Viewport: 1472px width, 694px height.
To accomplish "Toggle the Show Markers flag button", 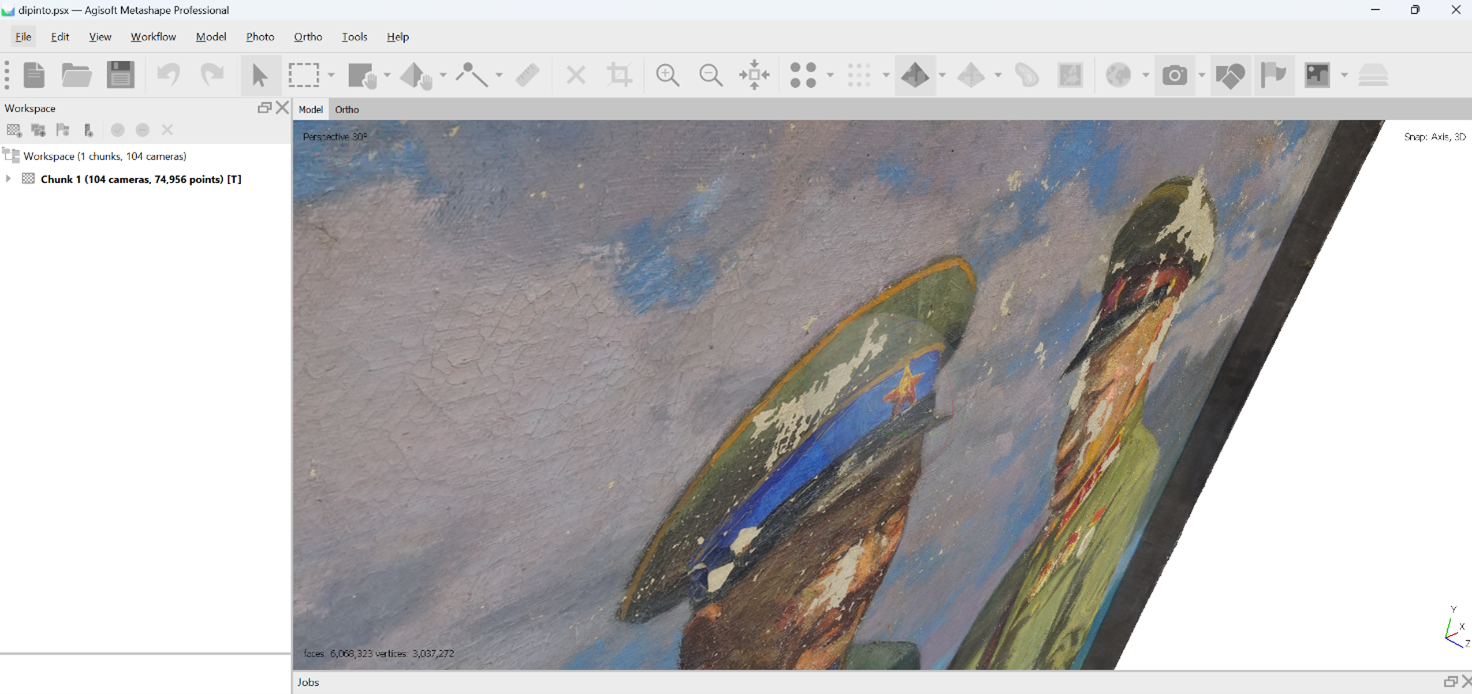I will click(1274, 75).
